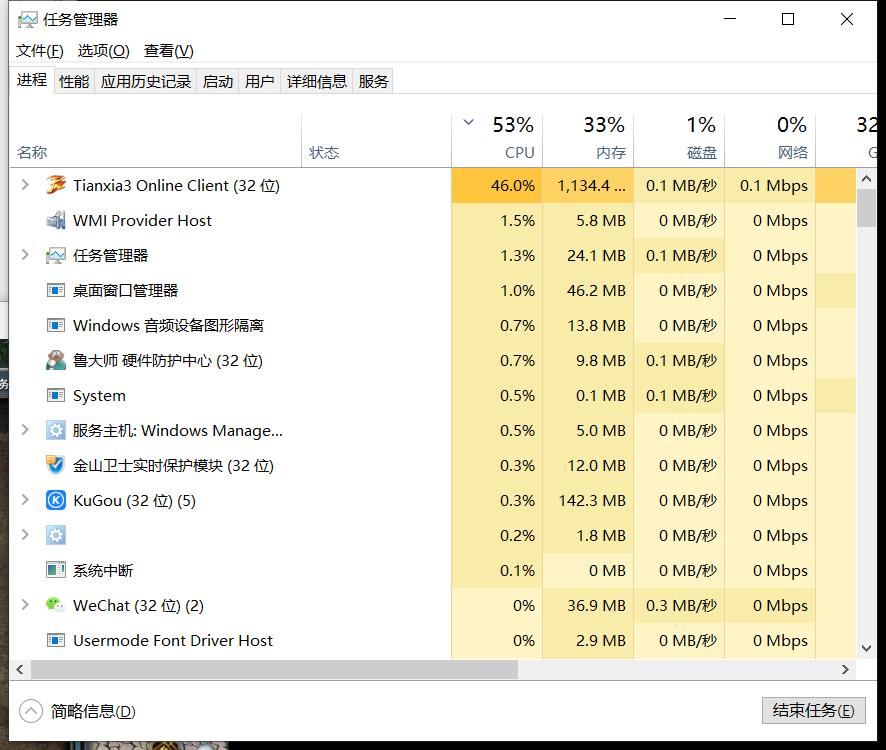Switch to the 应用历史记录 tab

pyautogui.click(x=146, y=81)
